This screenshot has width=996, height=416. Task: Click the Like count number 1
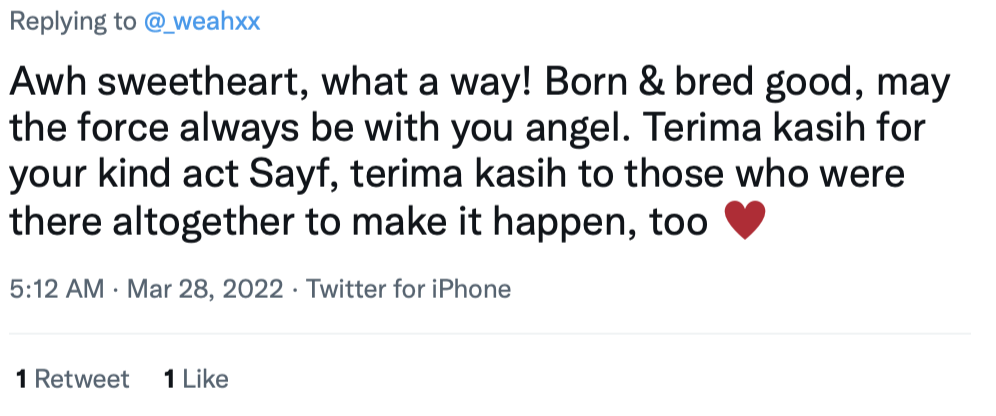[x=169, y=379]
